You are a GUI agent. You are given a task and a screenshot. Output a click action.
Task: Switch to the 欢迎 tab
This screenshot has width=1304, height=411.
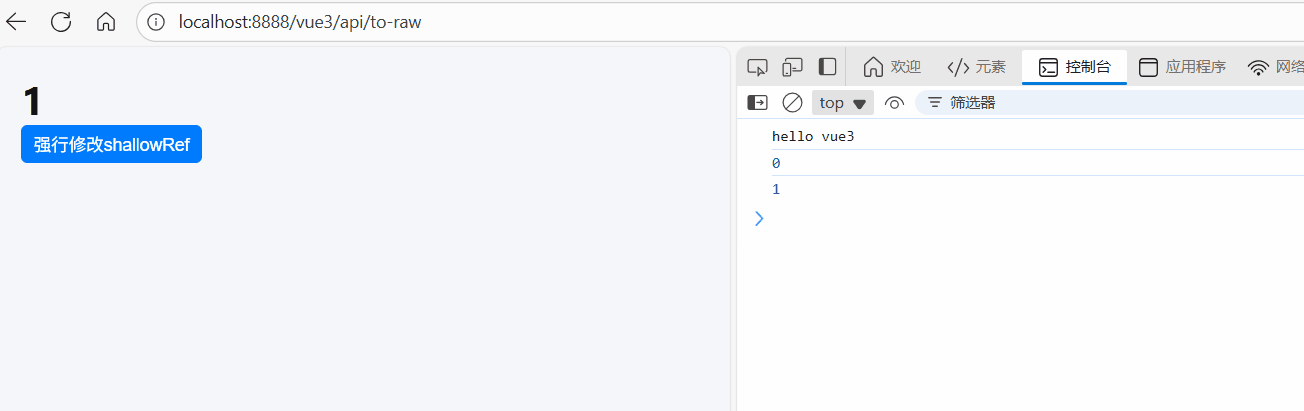(892, 67)
